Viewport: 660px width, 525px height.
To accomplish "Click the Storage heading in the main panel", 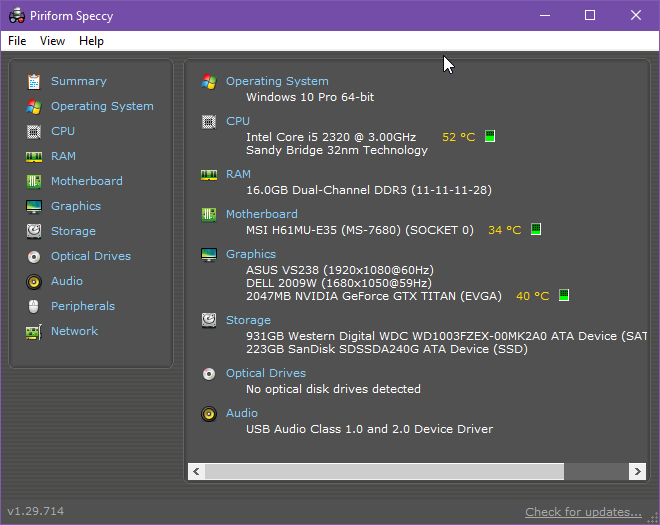I will (248, 320).
